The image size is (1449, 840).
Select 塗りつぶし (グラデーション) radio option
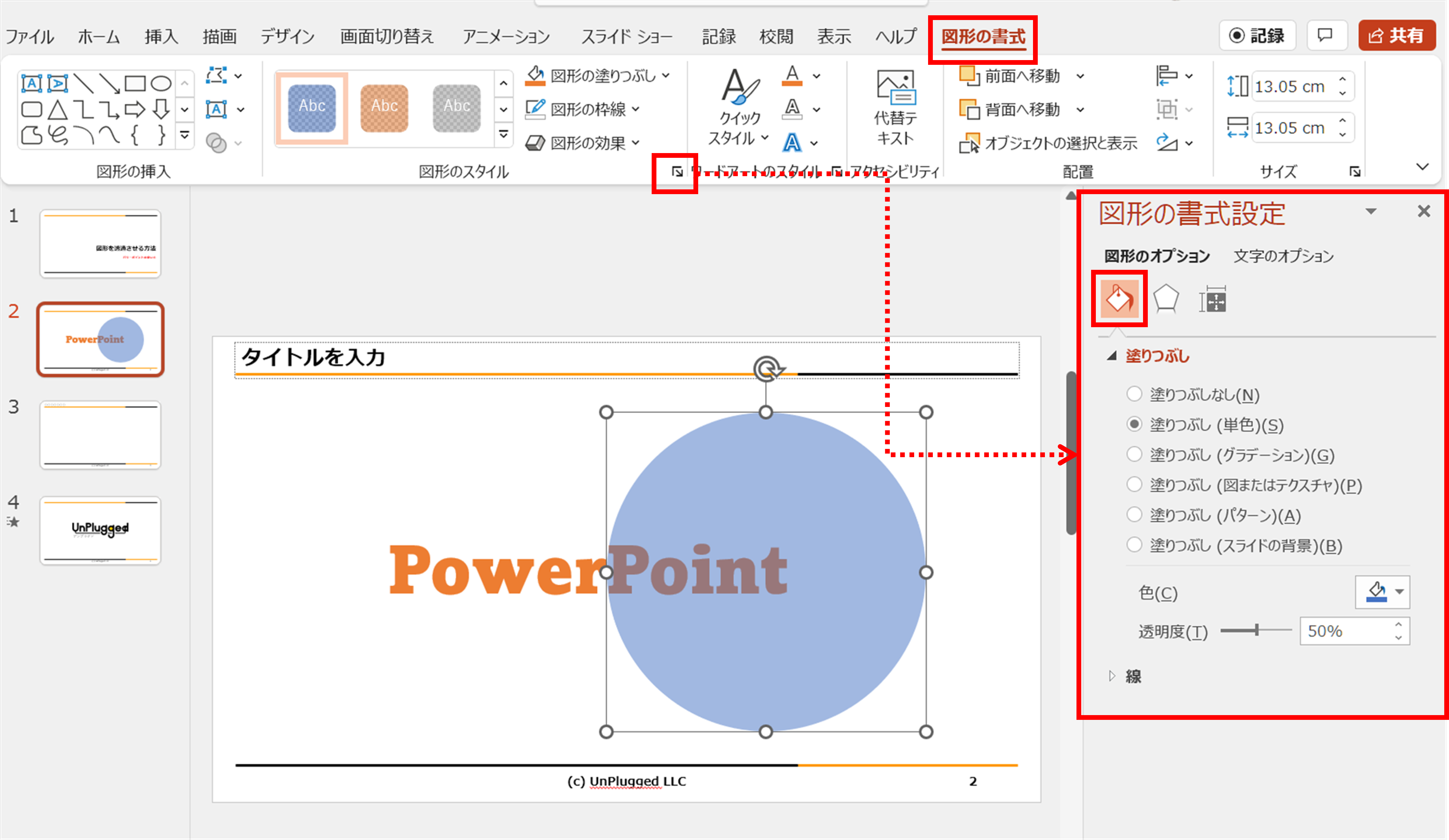[x=1134, y=454]
